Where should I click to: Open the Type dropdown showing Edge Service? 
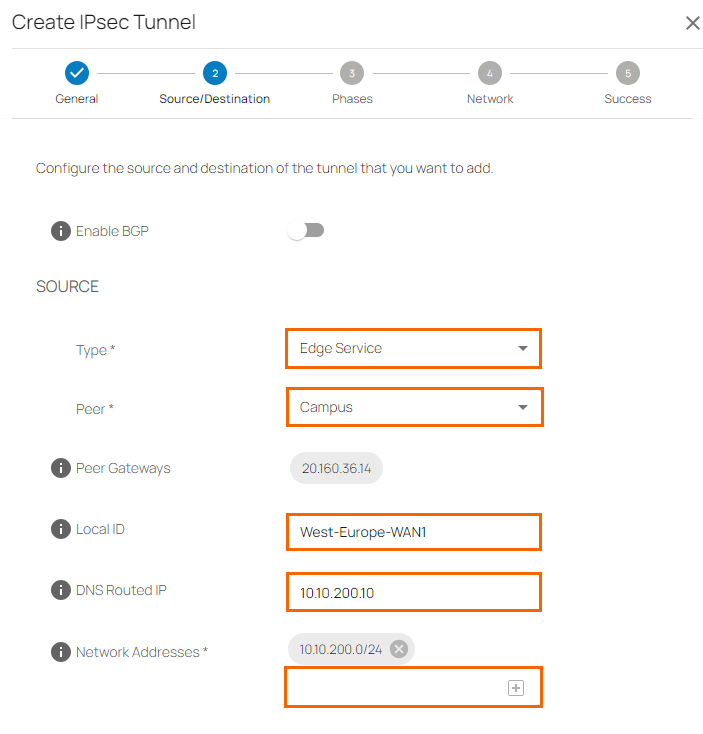[x=413, y=348]
